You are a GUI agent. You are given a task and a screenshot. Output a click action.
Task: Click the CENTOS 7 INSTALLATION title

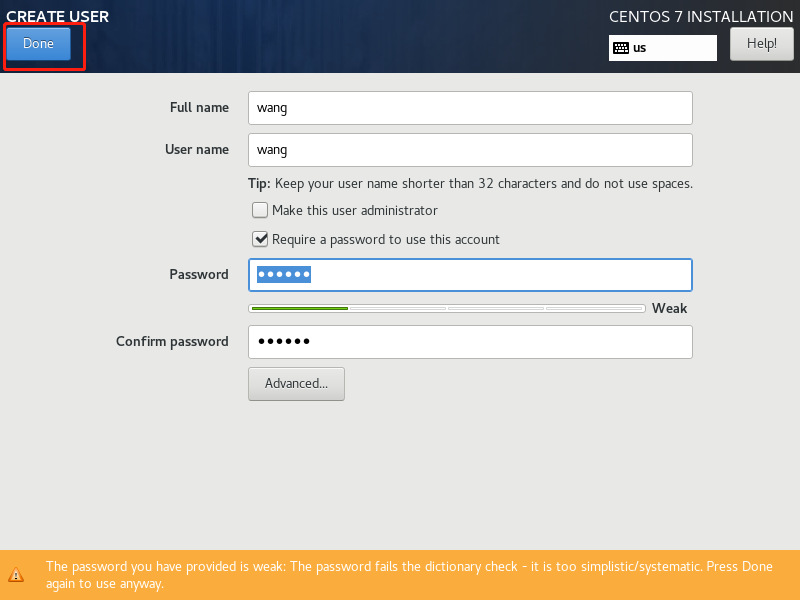click(701, 16)
